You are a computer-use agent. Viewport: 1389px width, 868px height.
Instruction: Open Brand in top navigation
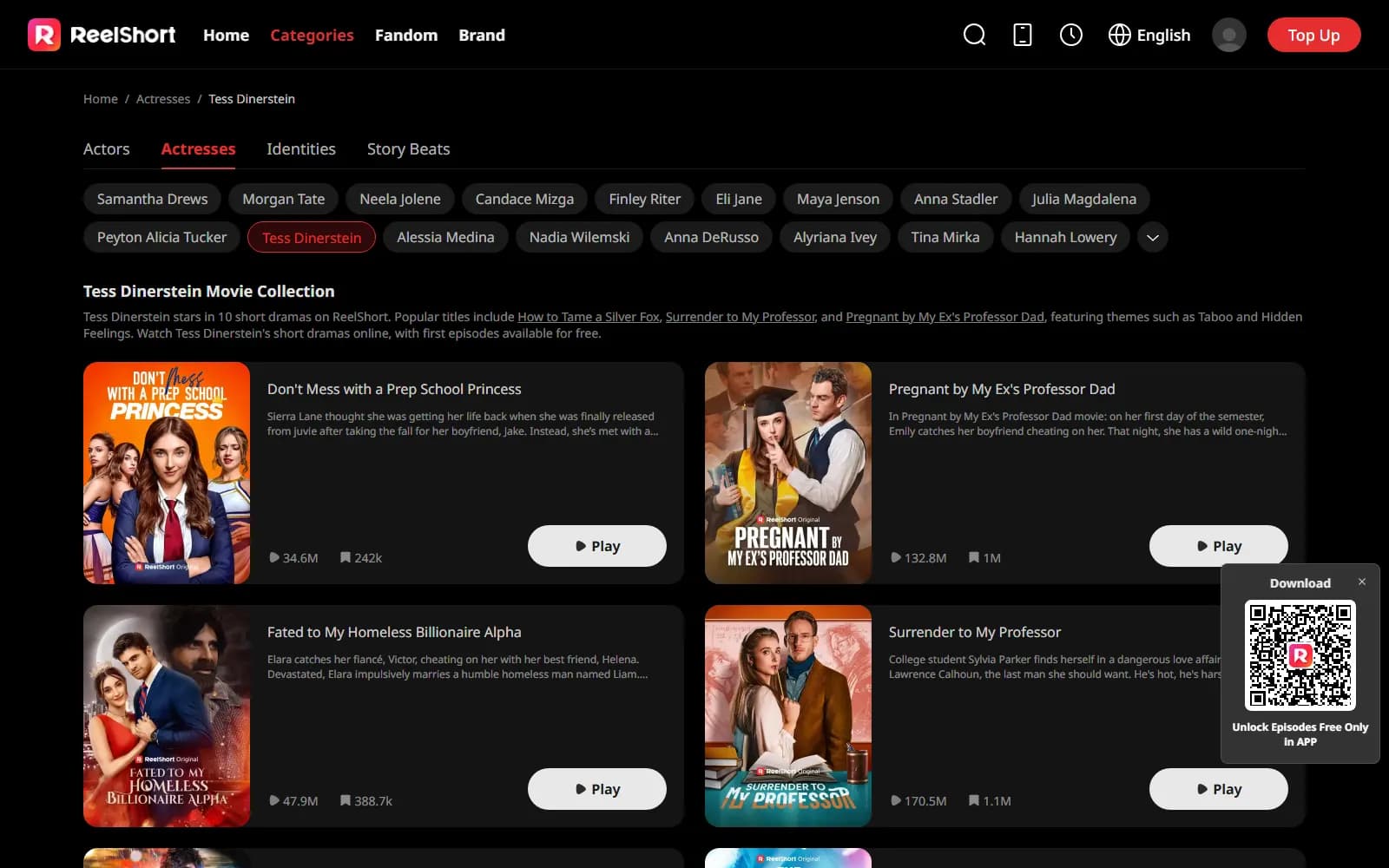click(x=482, y=35)
